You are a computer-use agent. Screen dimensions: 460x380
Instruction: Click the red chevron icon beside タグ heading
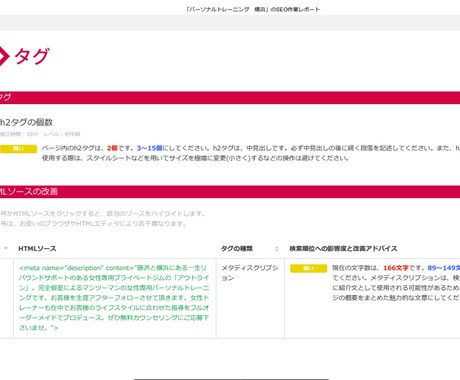coord(4,56)
